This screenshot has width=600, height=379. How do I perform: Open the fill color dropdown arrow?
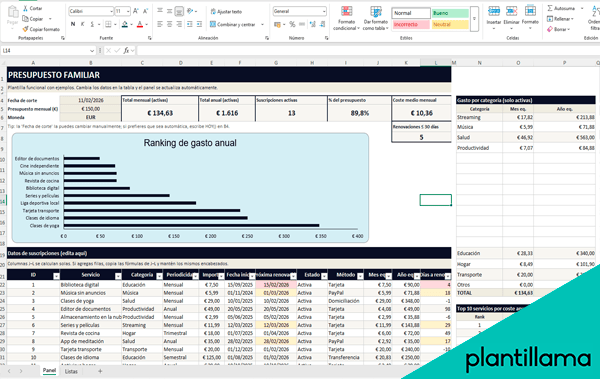(x=131, y=25)
